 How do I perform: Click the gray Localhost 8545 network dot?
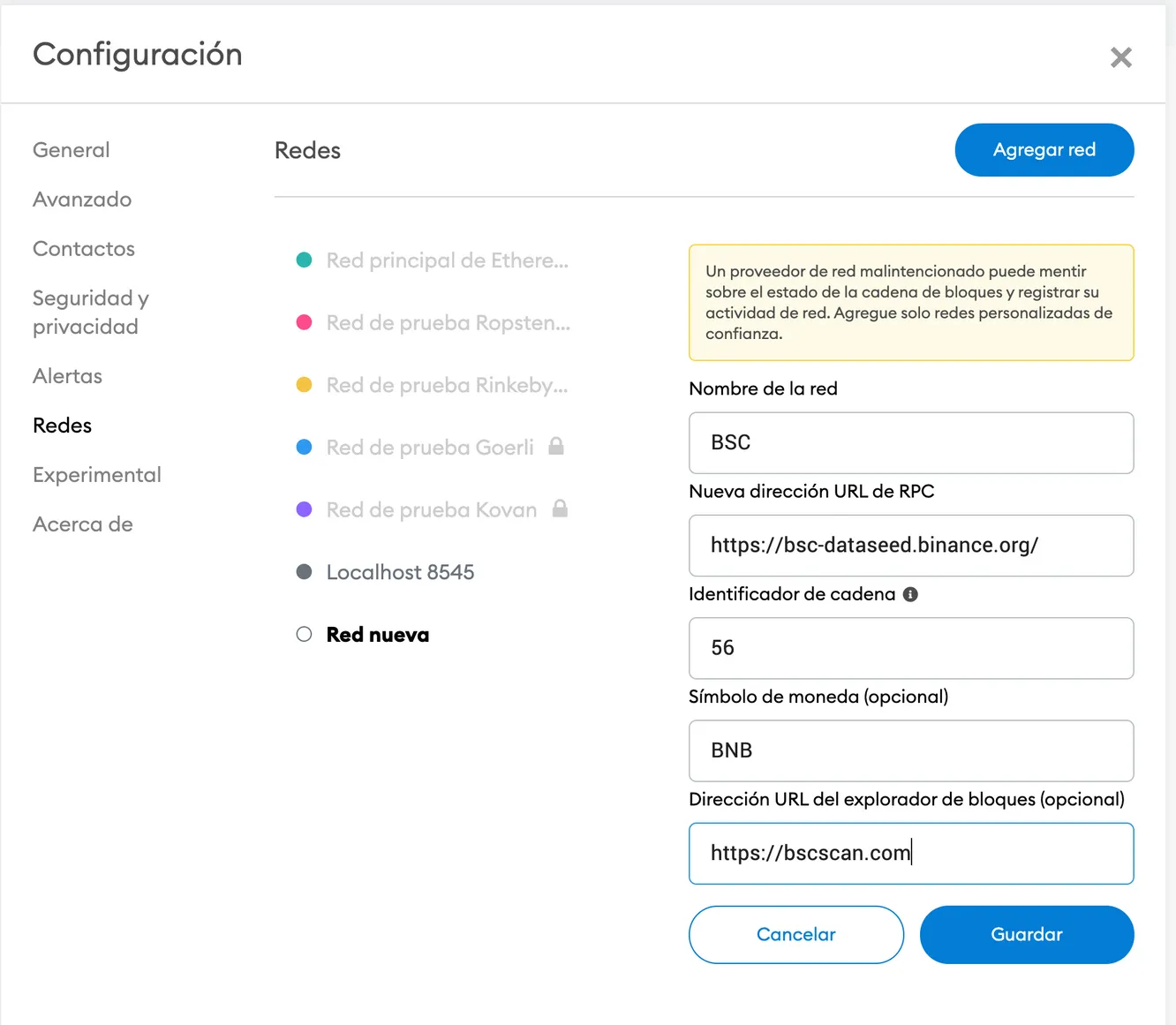(x=304, y=571)
